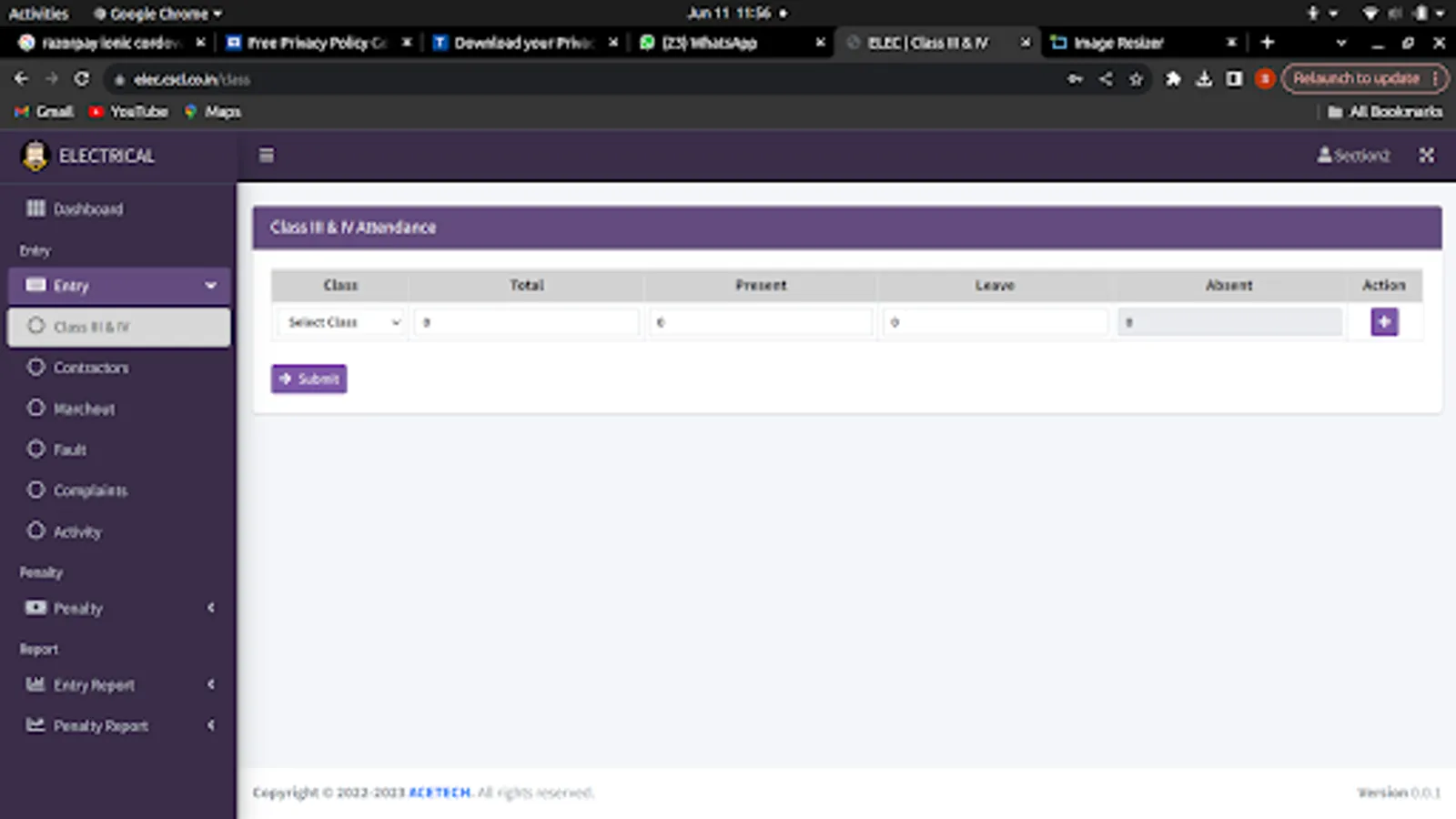Reload the current page

82,79
